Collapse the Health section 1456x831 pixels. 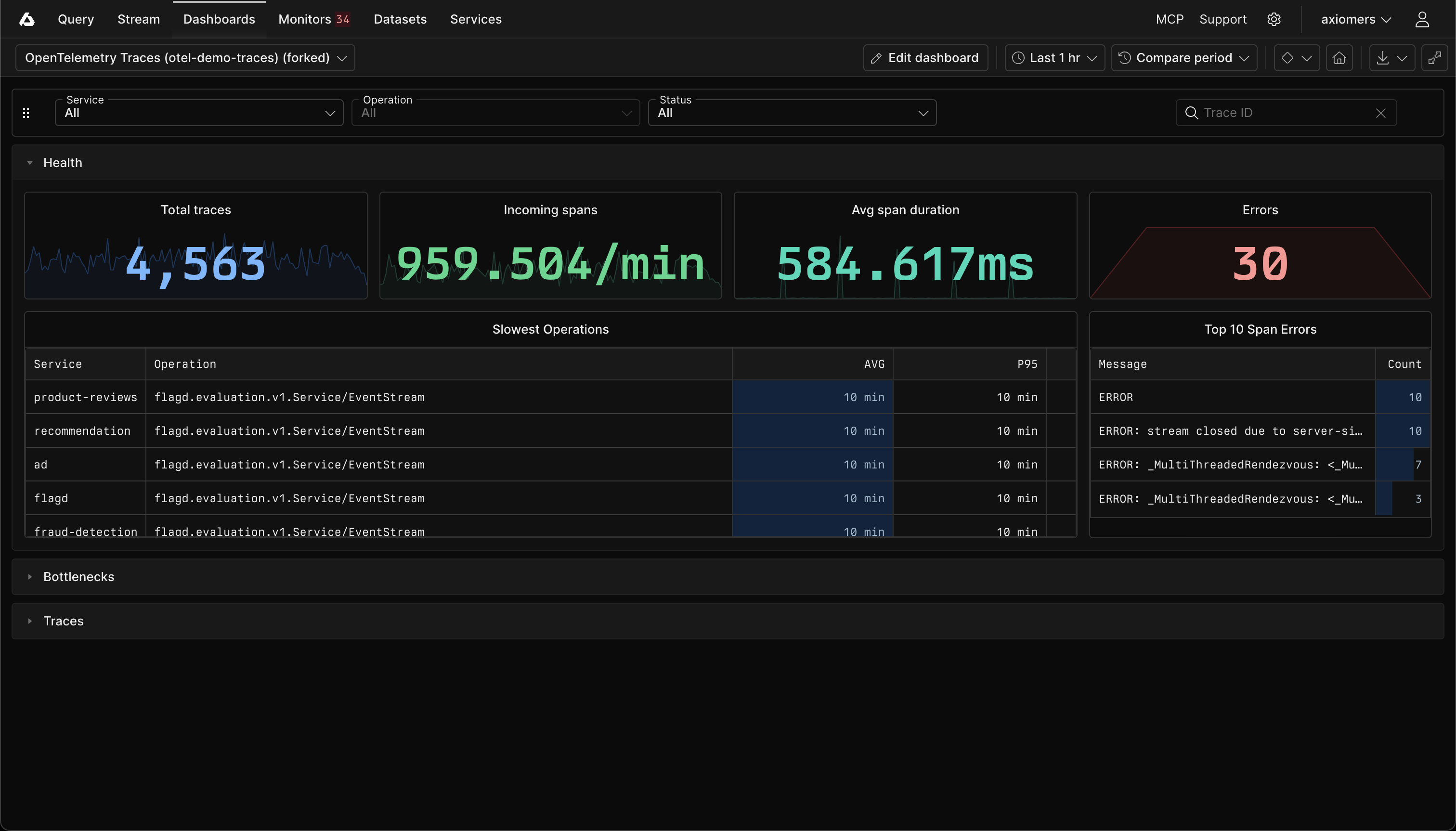click(x=30, y=163)
